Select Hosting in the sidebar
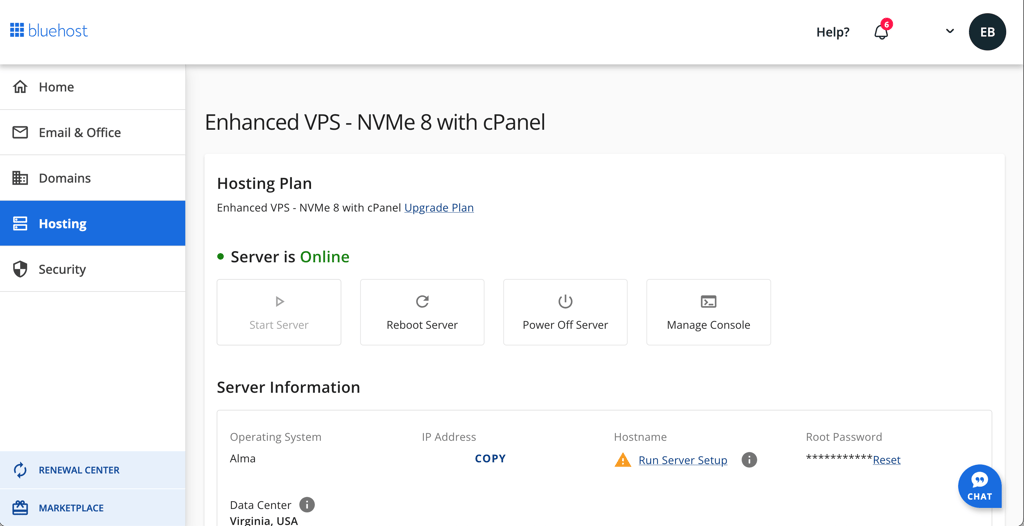Image resolution: width=1024 pixels, height=526 pixels. [93, 223]
